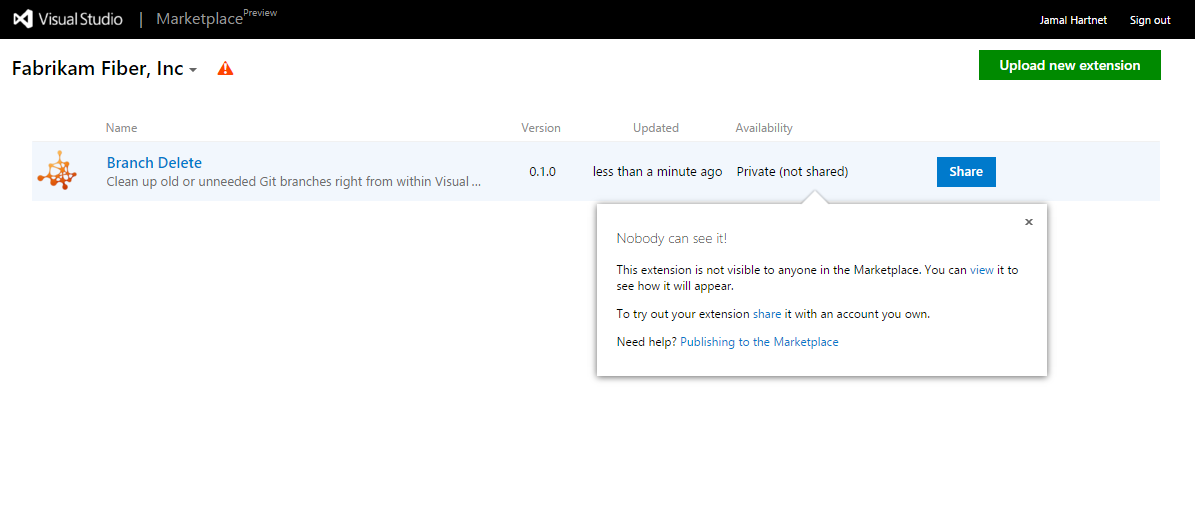Click 'Private (not shared)' availability text

pyautogui.click(x=793, y=172)
